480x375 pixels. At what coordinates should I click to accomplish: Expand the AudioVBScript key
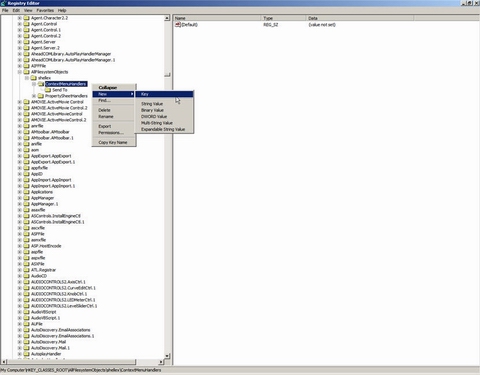click(x=19, y=312)
